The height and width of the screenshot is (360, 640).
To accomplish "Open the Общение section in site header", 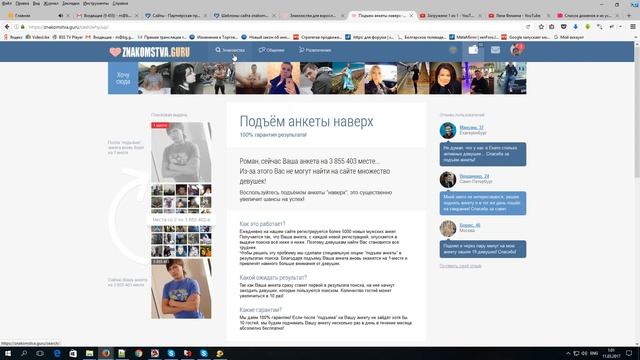I will tap(271, 50).
